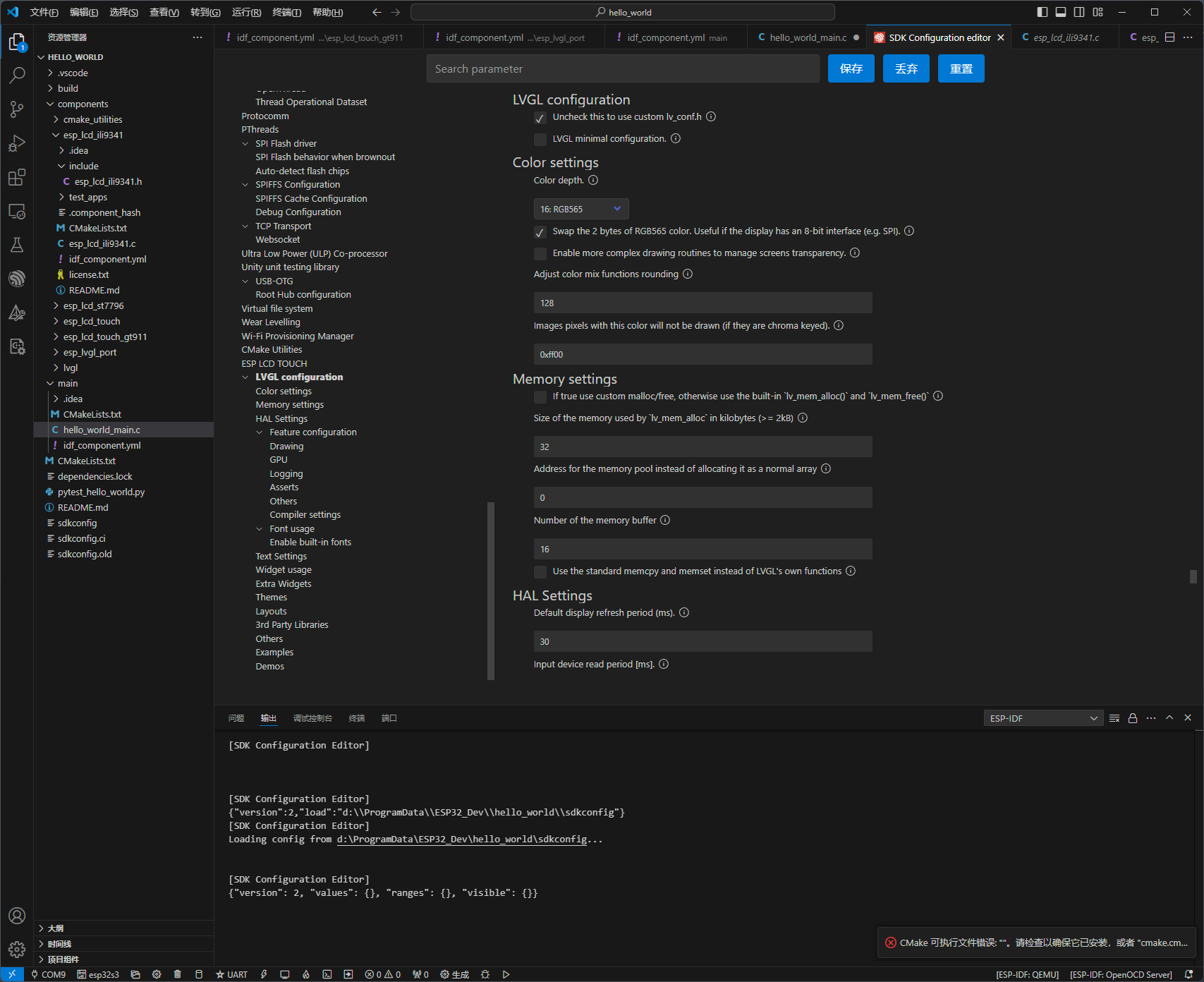Open the Testing flask icon
1204x982 pixels.
click(x=17, y=245)
